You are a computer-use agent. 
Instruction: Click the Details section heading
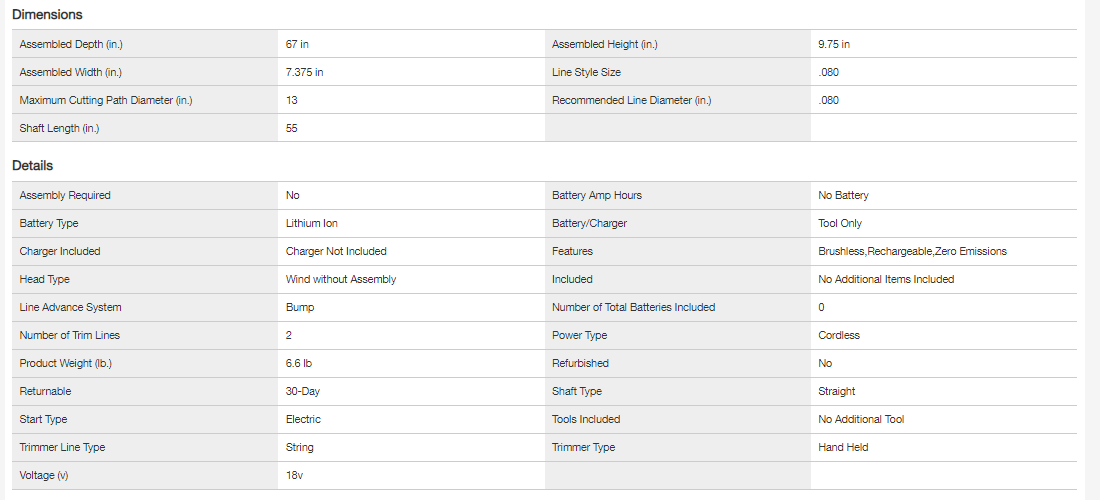32,166
